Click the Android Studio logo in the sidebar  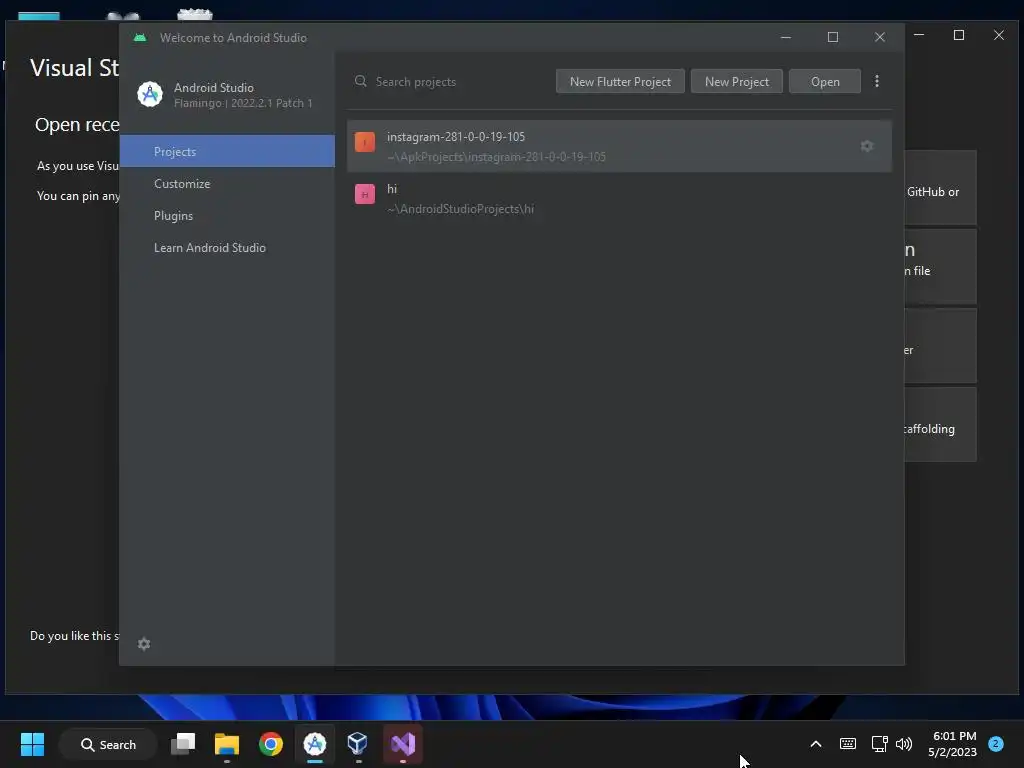click(150, 95)
